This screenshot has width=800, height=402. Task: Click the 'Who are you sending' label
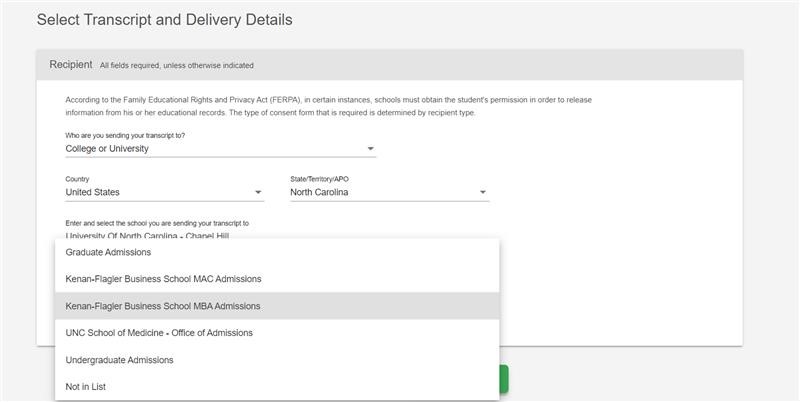[125, 135]
